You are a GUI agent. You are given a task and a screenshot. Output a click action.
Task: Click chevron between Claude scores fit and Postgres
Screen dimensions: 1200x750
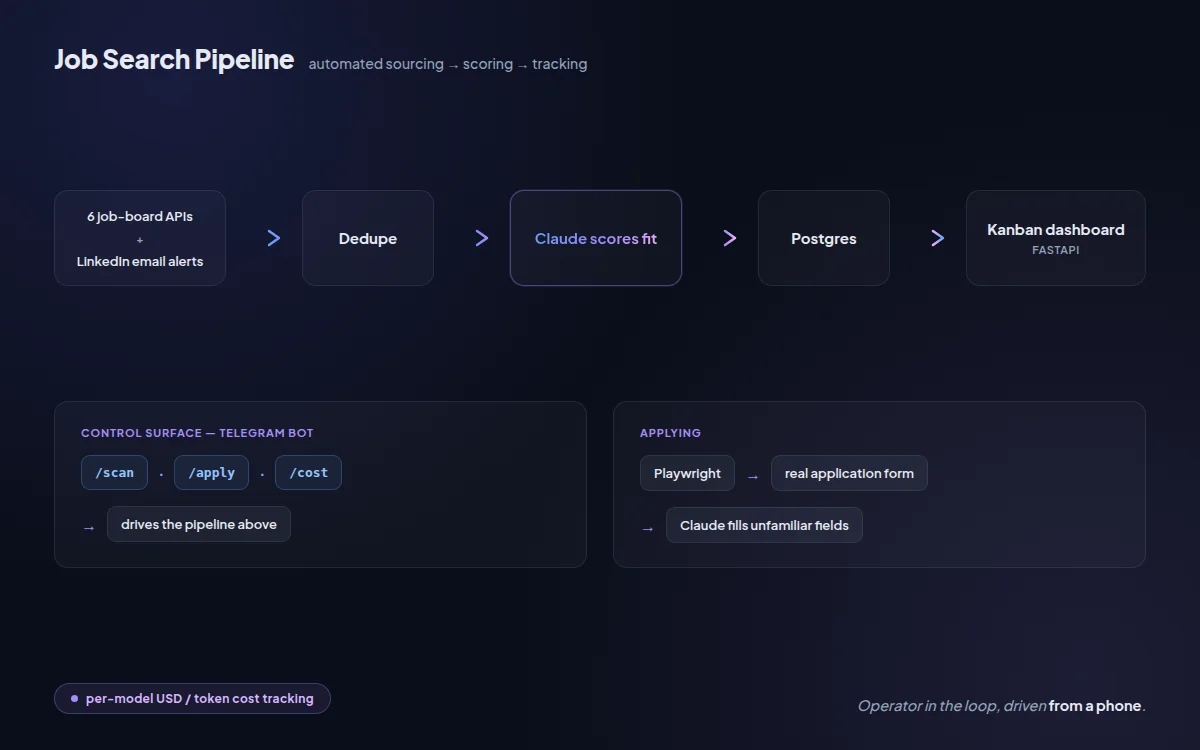pyautogui.click(x=730, y=238)
